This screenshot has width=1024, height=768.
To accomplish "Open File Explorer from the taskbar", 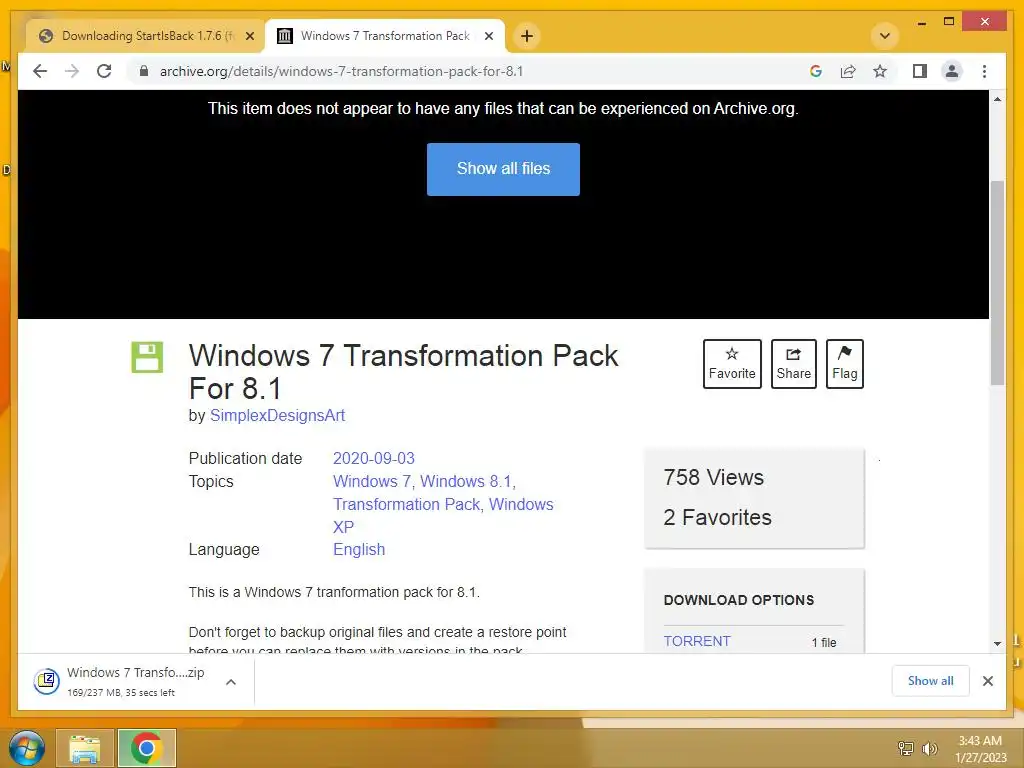I will point(85,748).
